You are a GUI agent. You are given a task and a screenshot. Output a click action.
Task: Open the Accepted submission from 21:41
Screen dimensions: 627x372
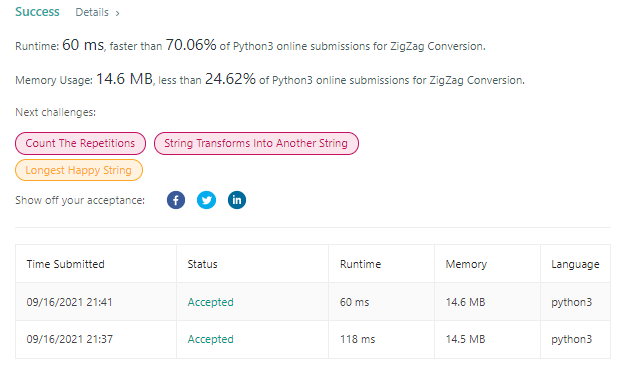(x=210, y=302)
